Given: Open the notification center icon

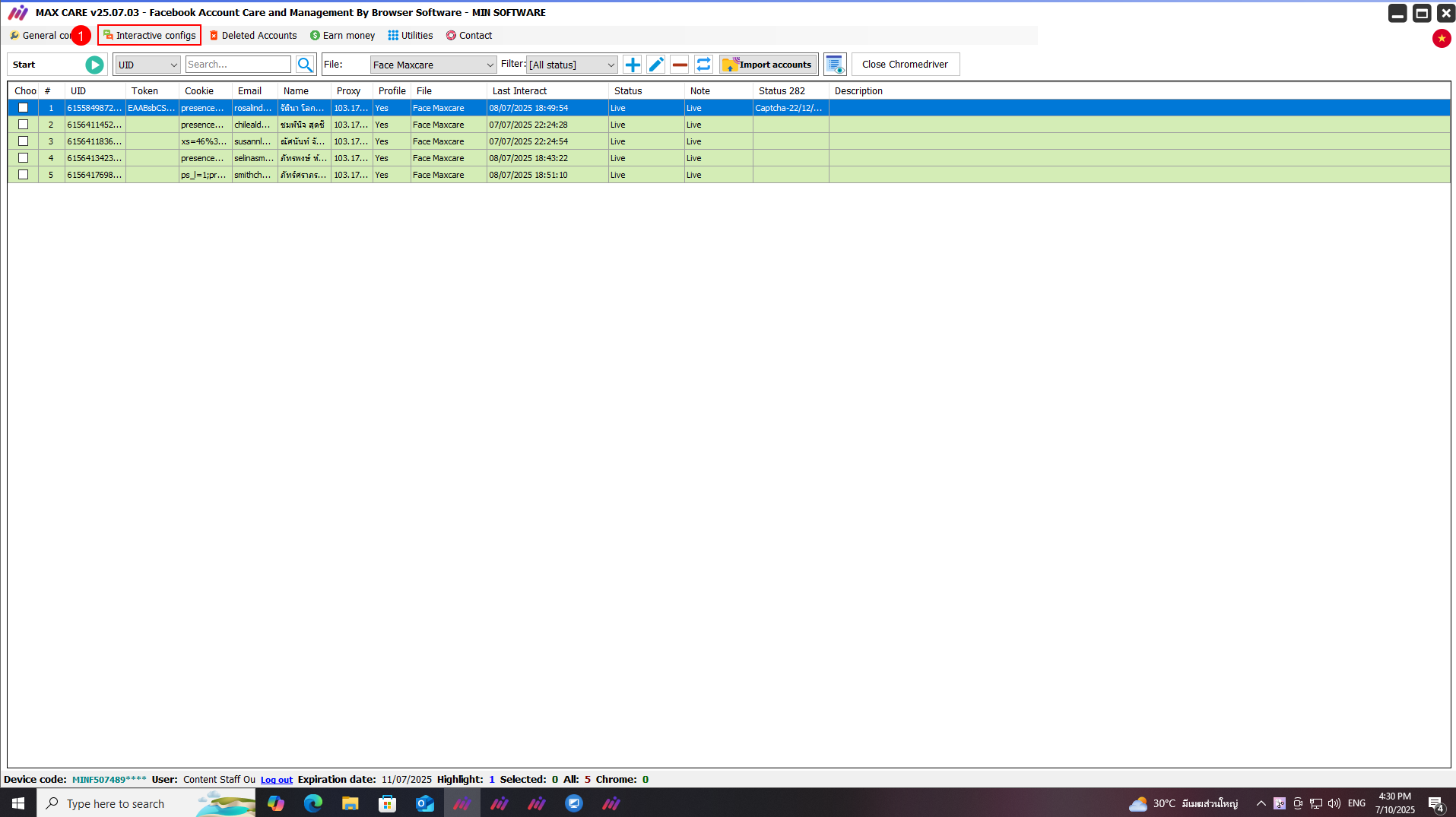Looking at the screenshot, I should click(x=1435, y=803).
